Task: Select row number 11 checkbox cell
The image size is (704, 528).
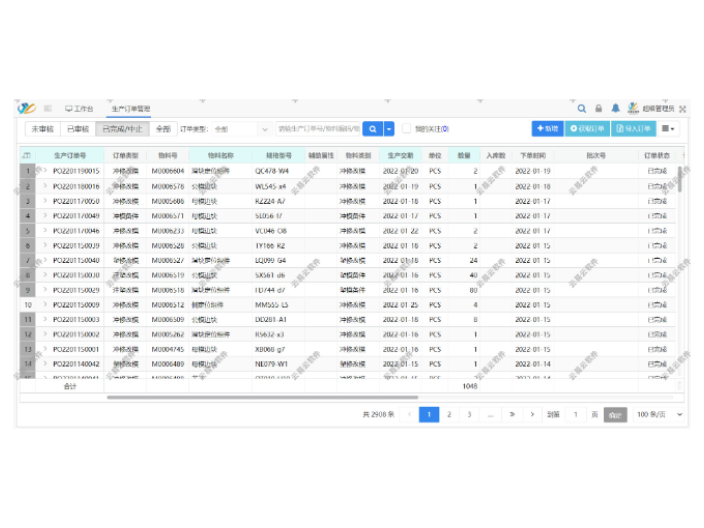Action: click(x=28, y=320)
